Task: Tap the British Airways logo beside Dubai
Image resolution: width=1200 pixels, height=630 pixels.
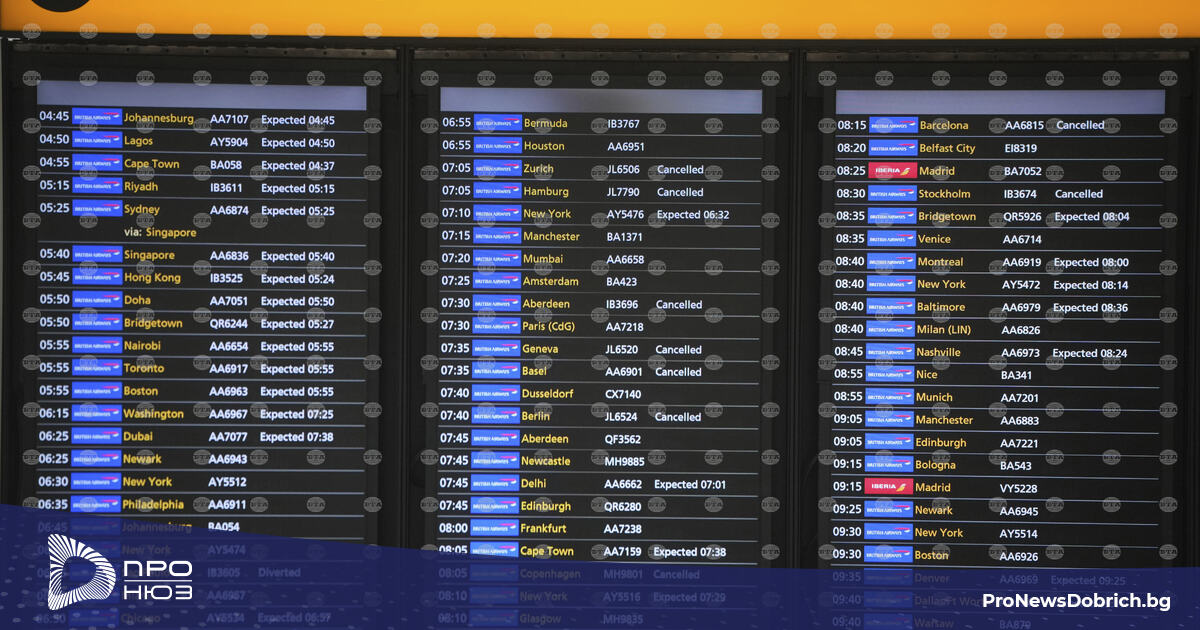Action: point(97,436)
